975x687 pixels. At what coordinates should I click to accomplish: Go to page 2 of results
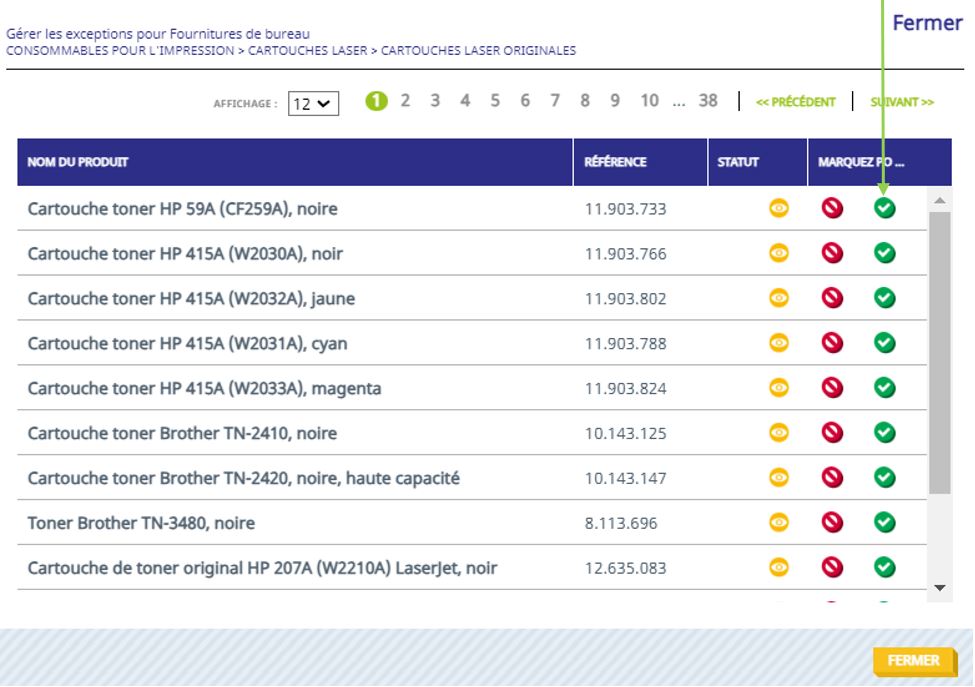[x=405, y=101]
